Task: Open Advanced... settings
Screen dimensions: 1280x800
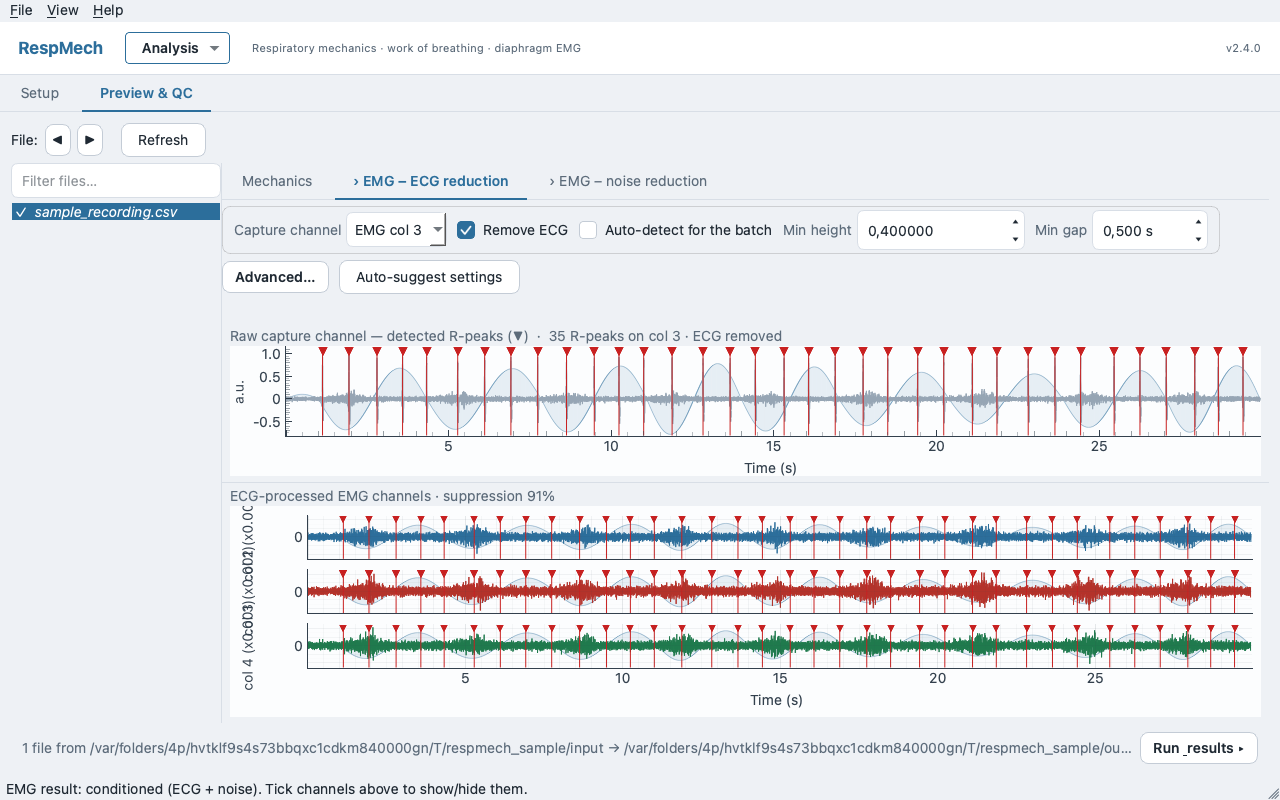Action: (x=275, y=277)
